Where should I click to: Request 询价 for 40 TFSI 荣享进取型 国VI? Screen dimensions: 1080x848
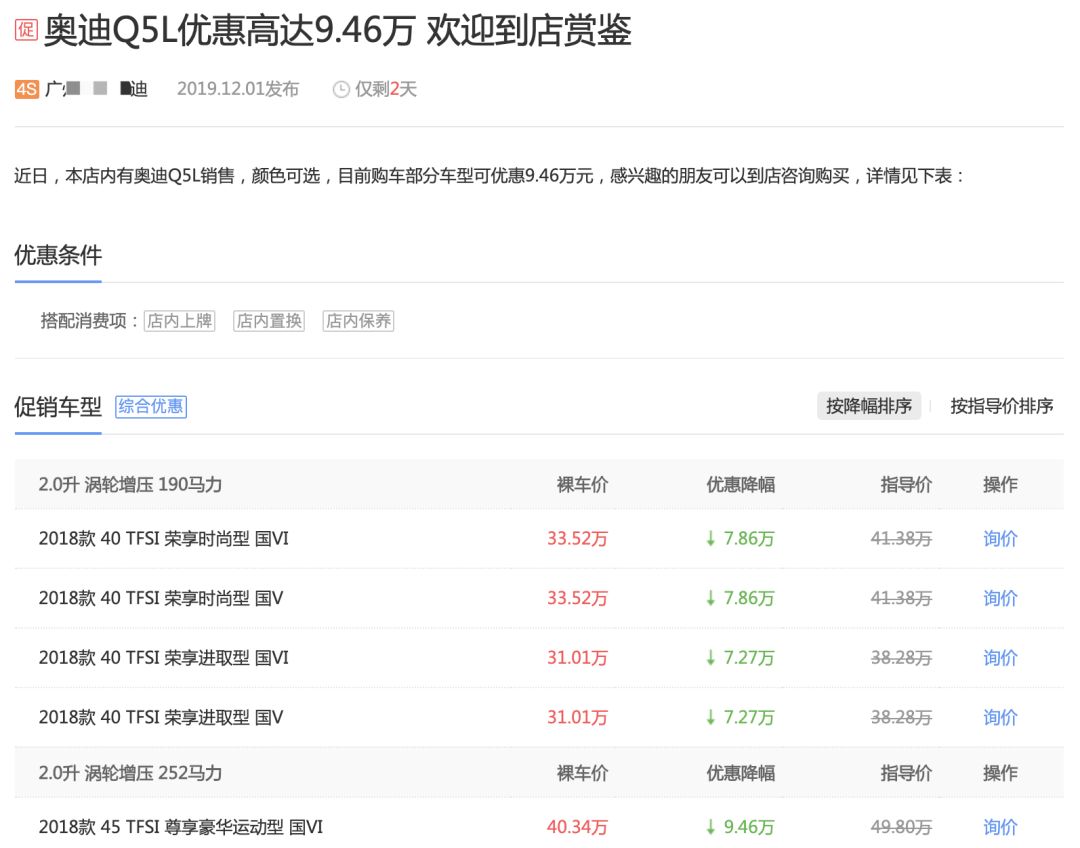pyautogui.click(x=1000, y=658)
